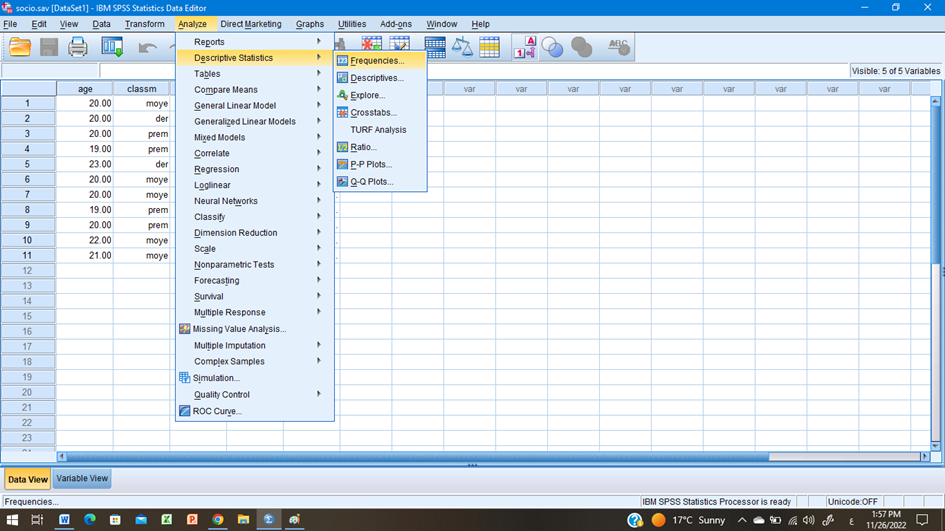Click the Value Labels icon in toolbar
945x531 pixels.
tap(525, 47)
